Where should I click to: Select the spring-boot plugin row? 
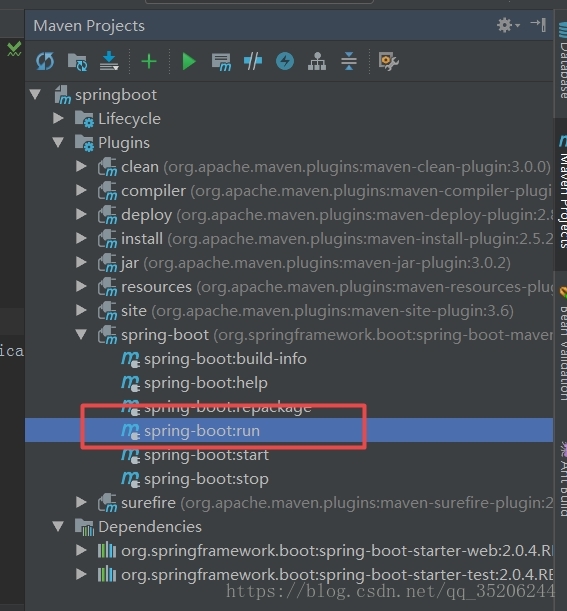pos(289,335)
